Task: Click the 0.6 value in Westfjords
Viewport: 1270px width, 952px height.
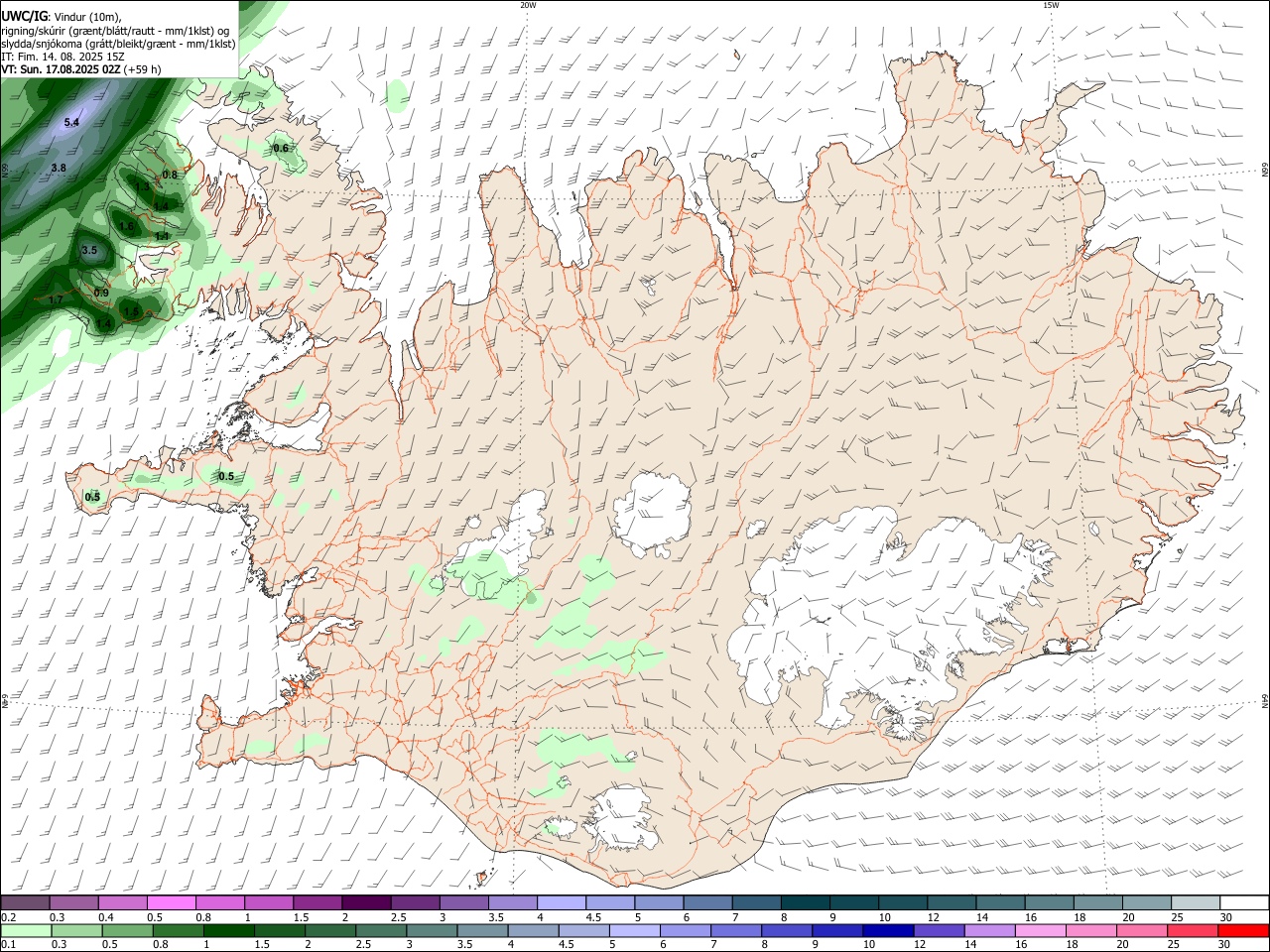Action: (281, 149)
